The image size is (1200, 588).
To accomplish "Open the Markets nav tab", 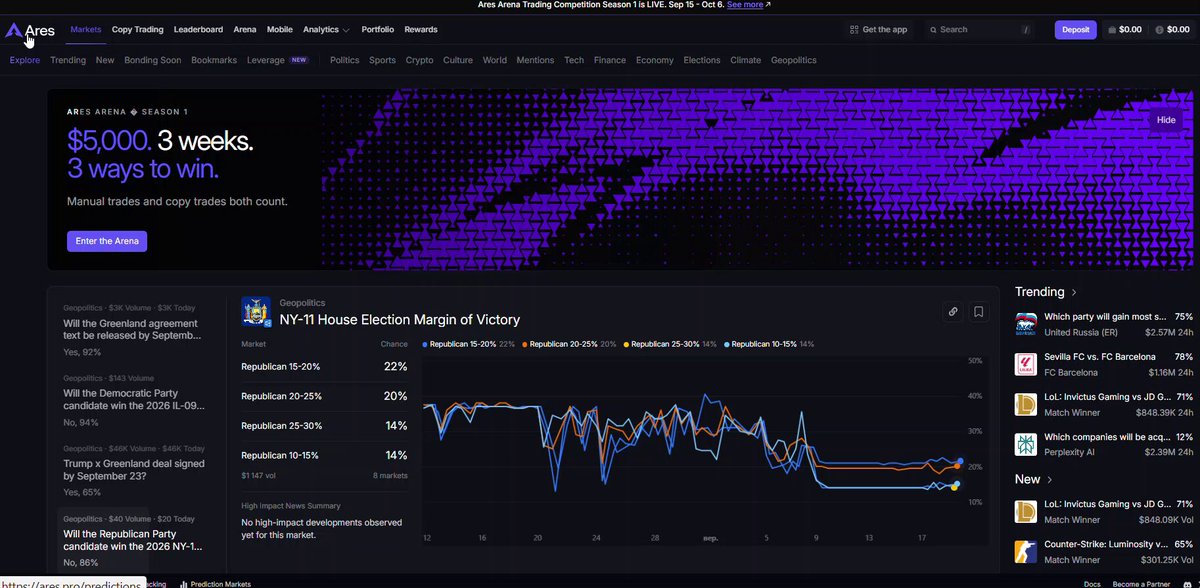I will pos(86,30).
